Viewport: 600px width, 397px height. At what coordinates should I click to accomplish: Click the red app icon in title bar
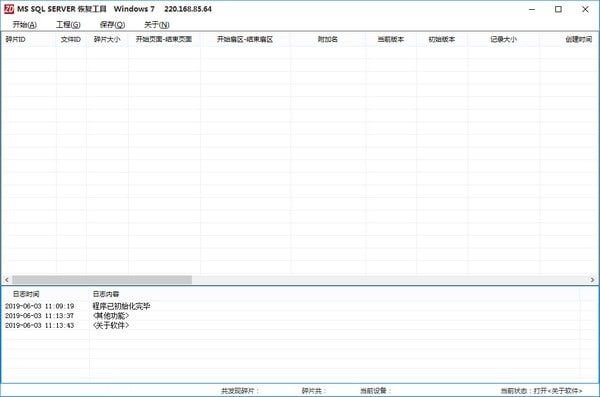9,9
